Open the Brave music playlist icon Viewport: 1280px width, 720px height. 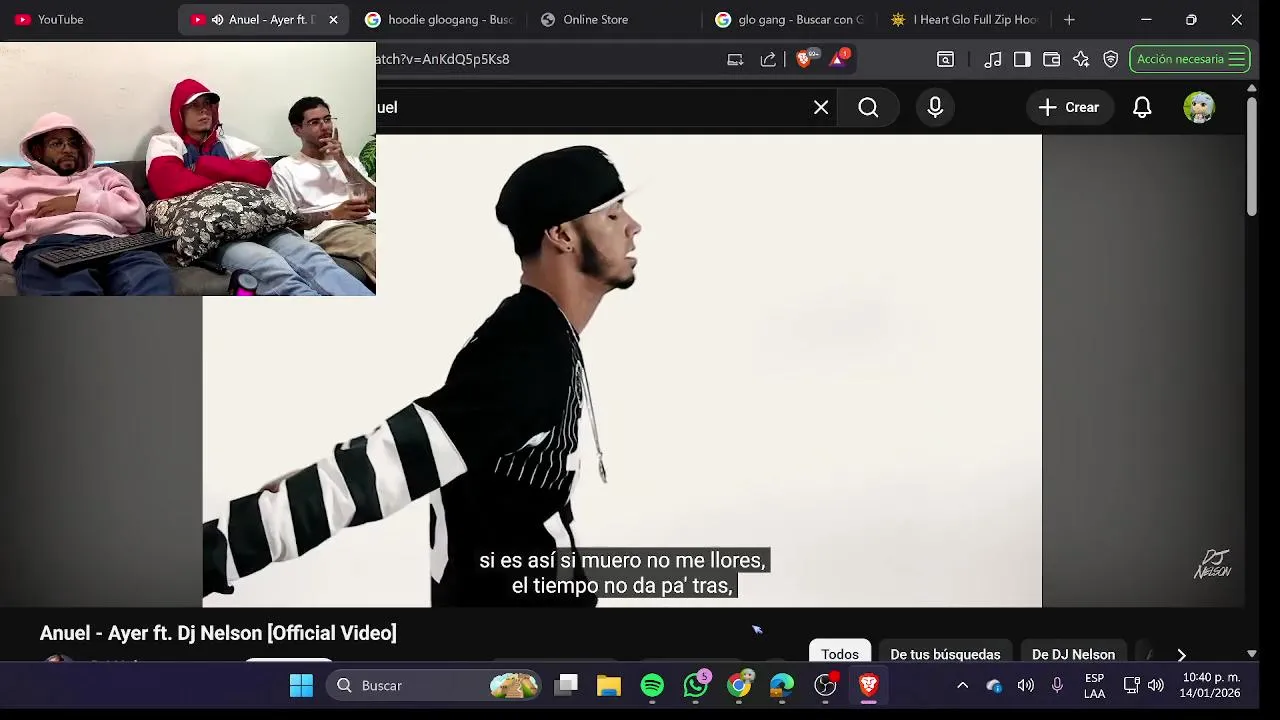tap(993, 59)
